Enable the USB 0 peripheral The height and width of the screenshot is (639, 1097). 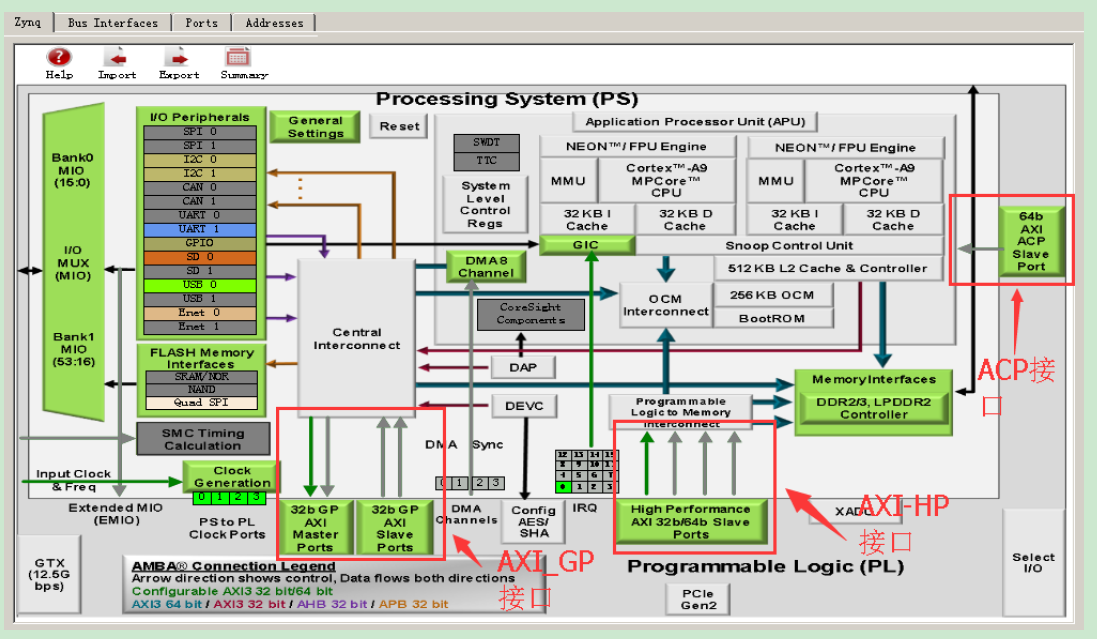click(200, 284)
